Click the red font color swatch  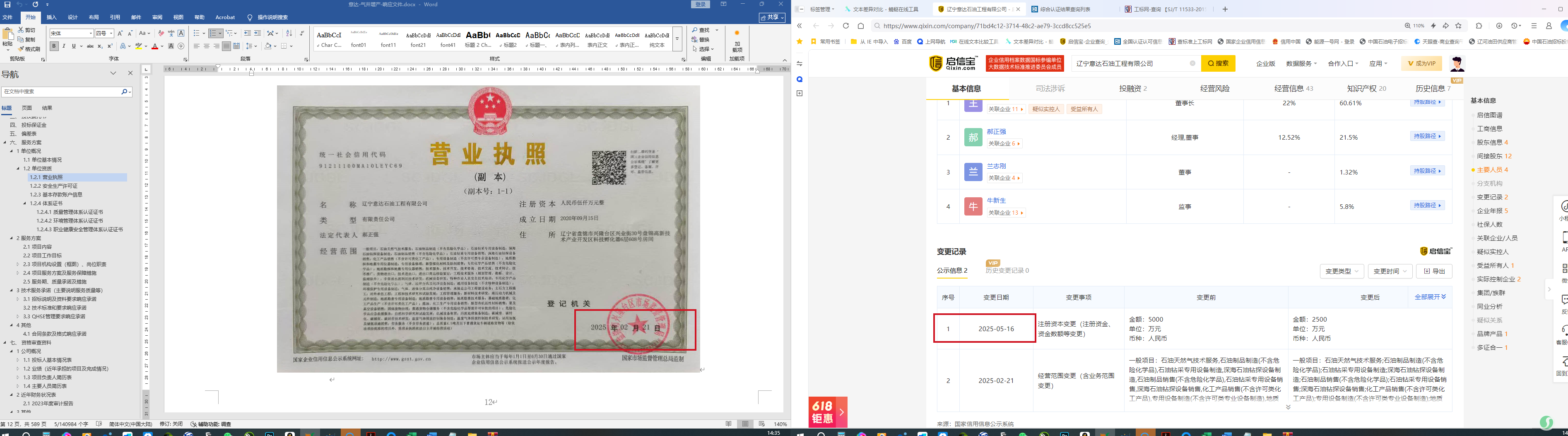154,46
